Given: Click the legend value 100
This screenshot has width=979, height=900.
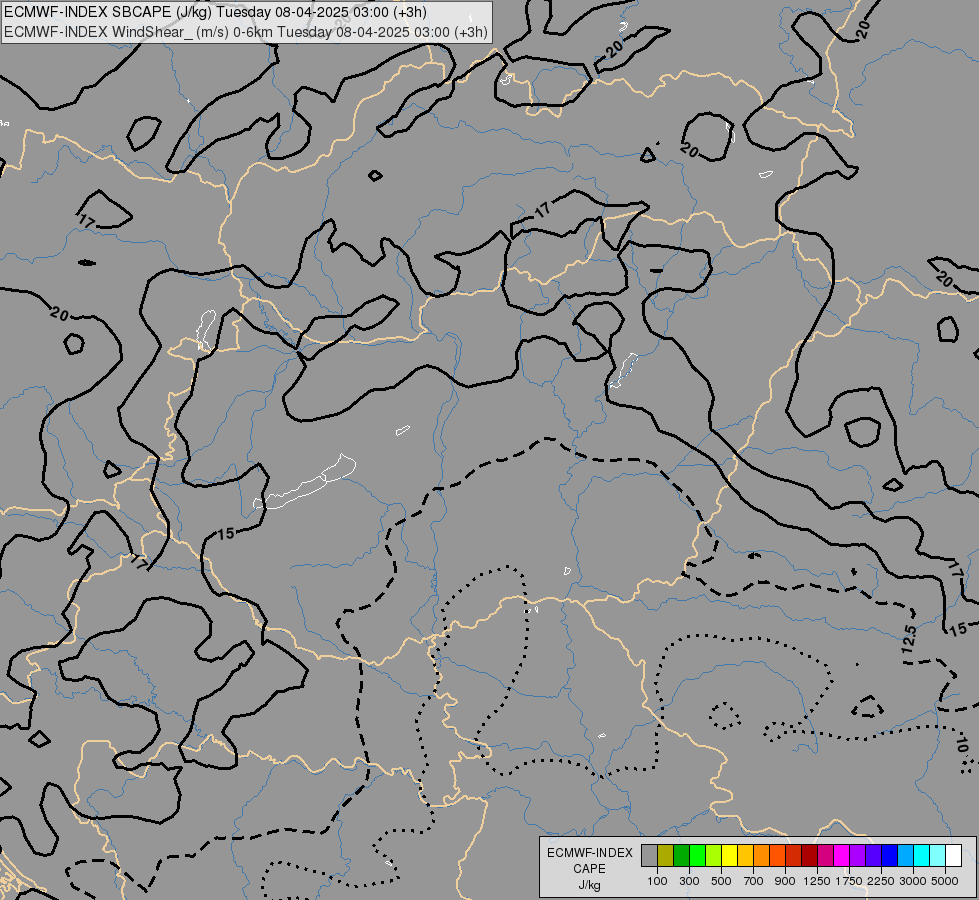Looking at the screenshot, I should [657, 881].
